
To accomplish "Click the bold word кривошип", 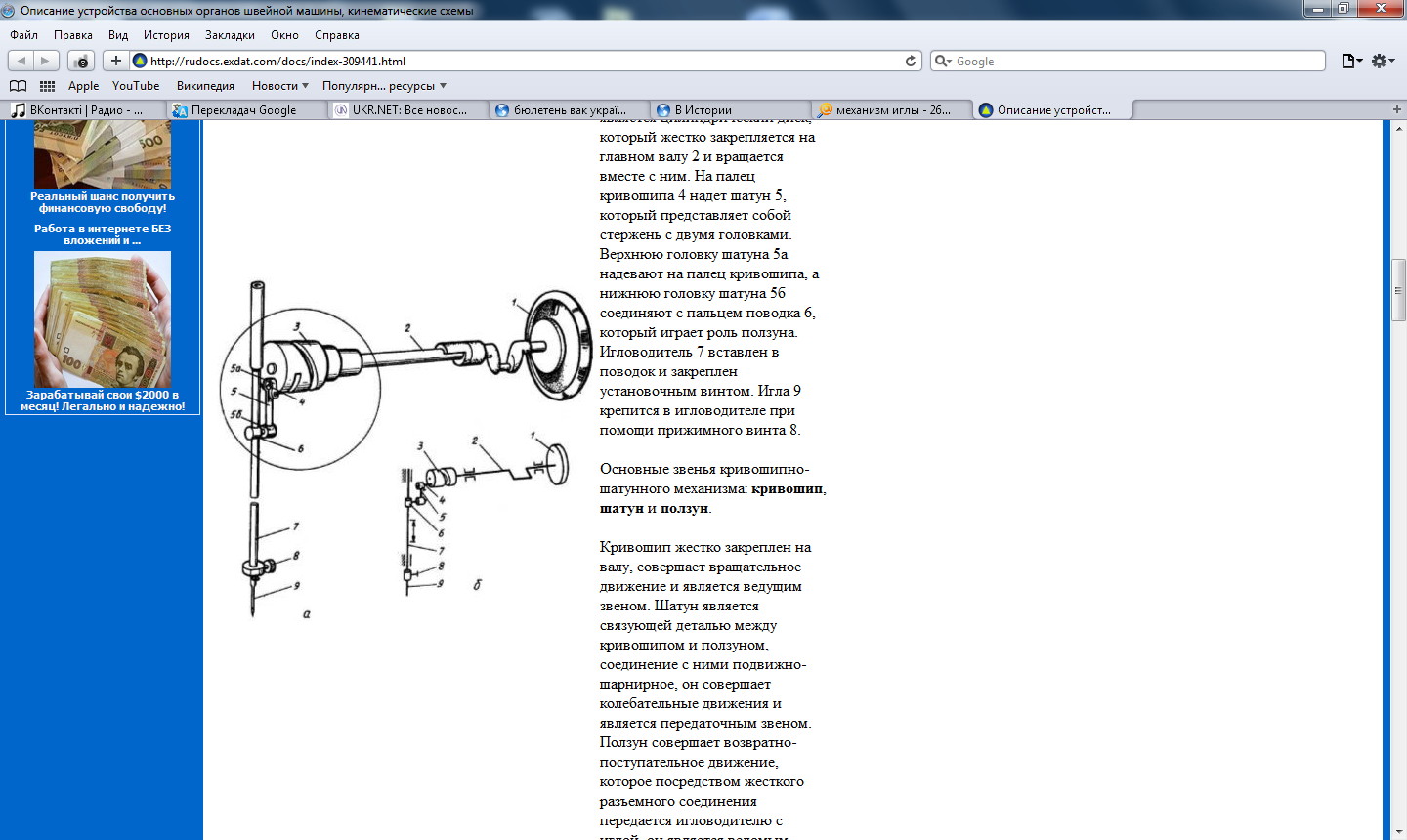I will point(788,488).
